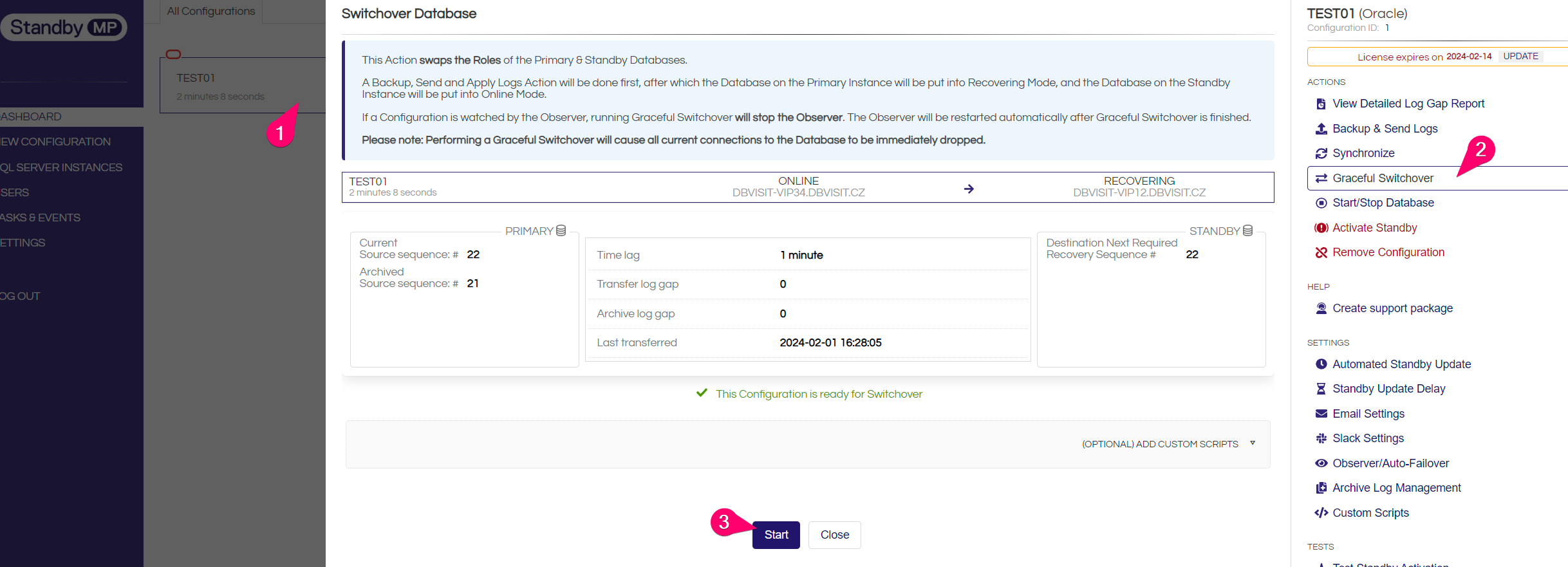Click the Observer/Auto-Failover eye icon

pos(1321,463)
